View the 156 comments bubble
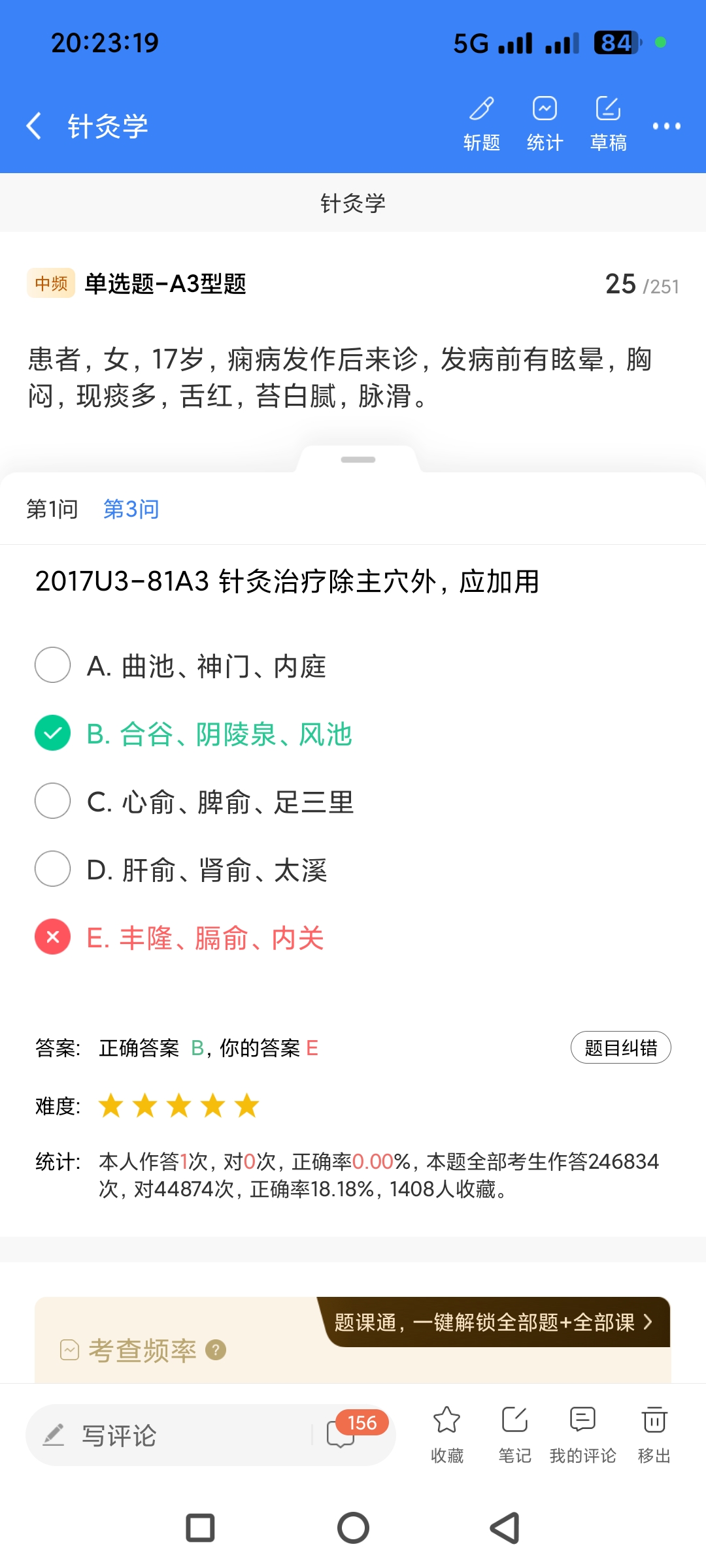The height and width of the screenshot is (1568, 706). pyautogui.click(x=342, y=1433)
